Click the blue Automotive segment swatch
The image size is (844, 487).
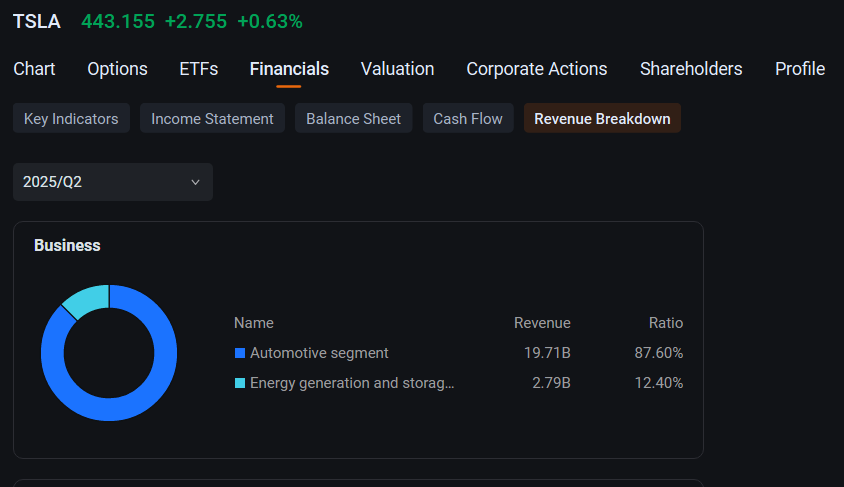coord(240,353)
